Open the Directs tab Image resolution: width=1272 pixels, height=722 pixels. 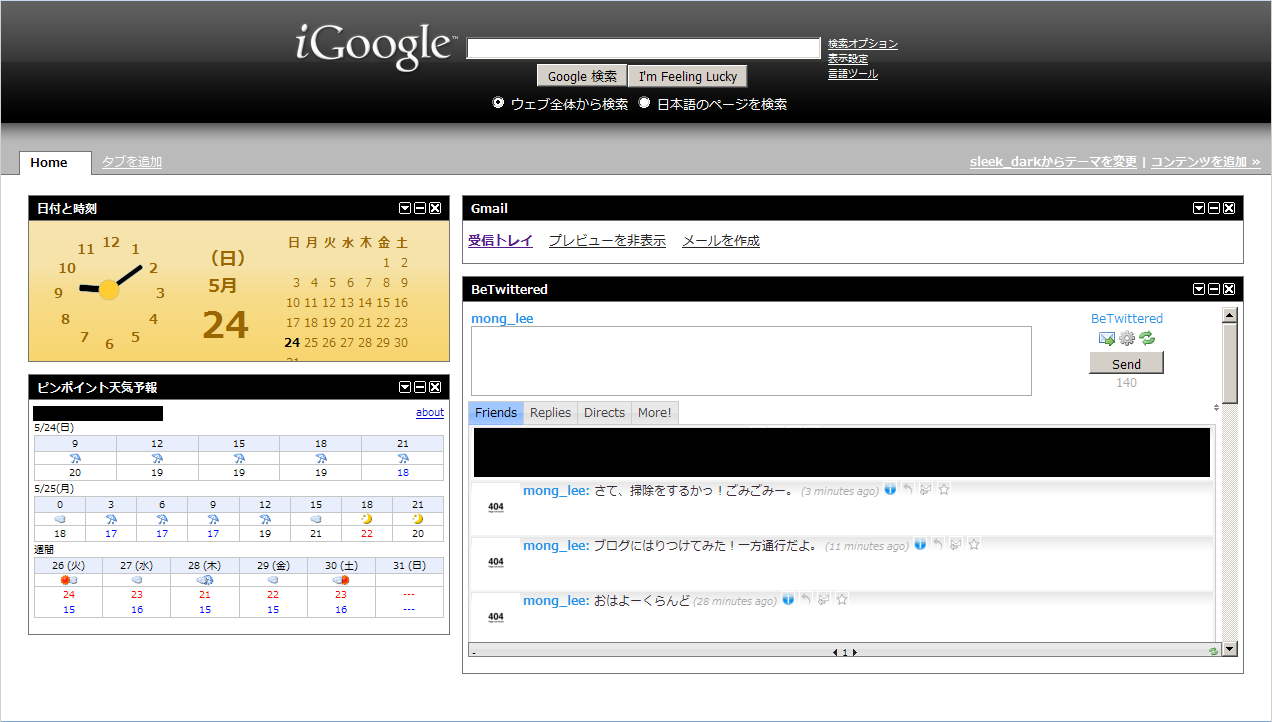(x=604, y=413)
